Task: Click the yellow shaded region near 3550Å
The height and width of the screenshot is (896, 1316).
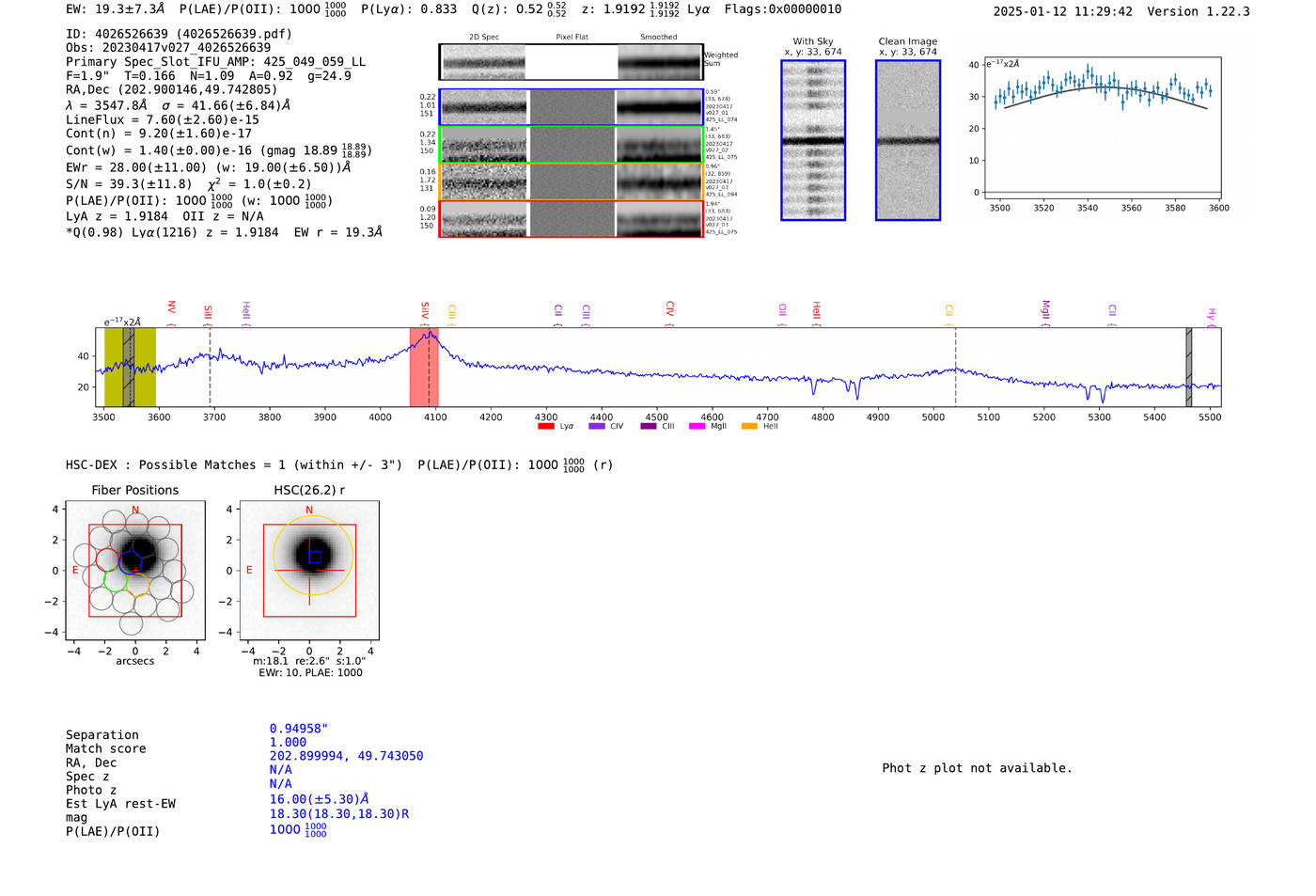Action: 130,367
